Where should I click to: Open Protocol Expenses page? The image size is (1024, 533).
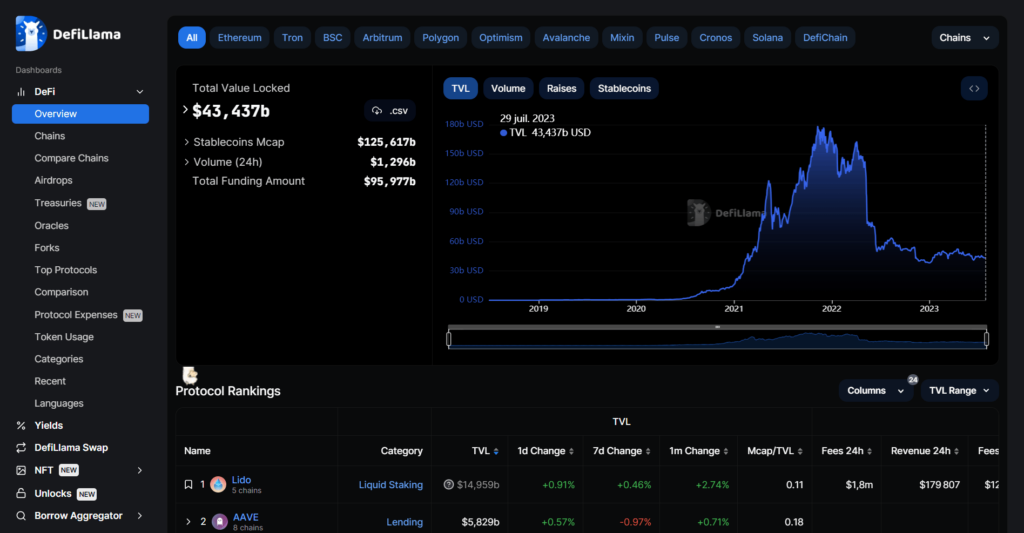pyautogui.click(x=76, y=315)
